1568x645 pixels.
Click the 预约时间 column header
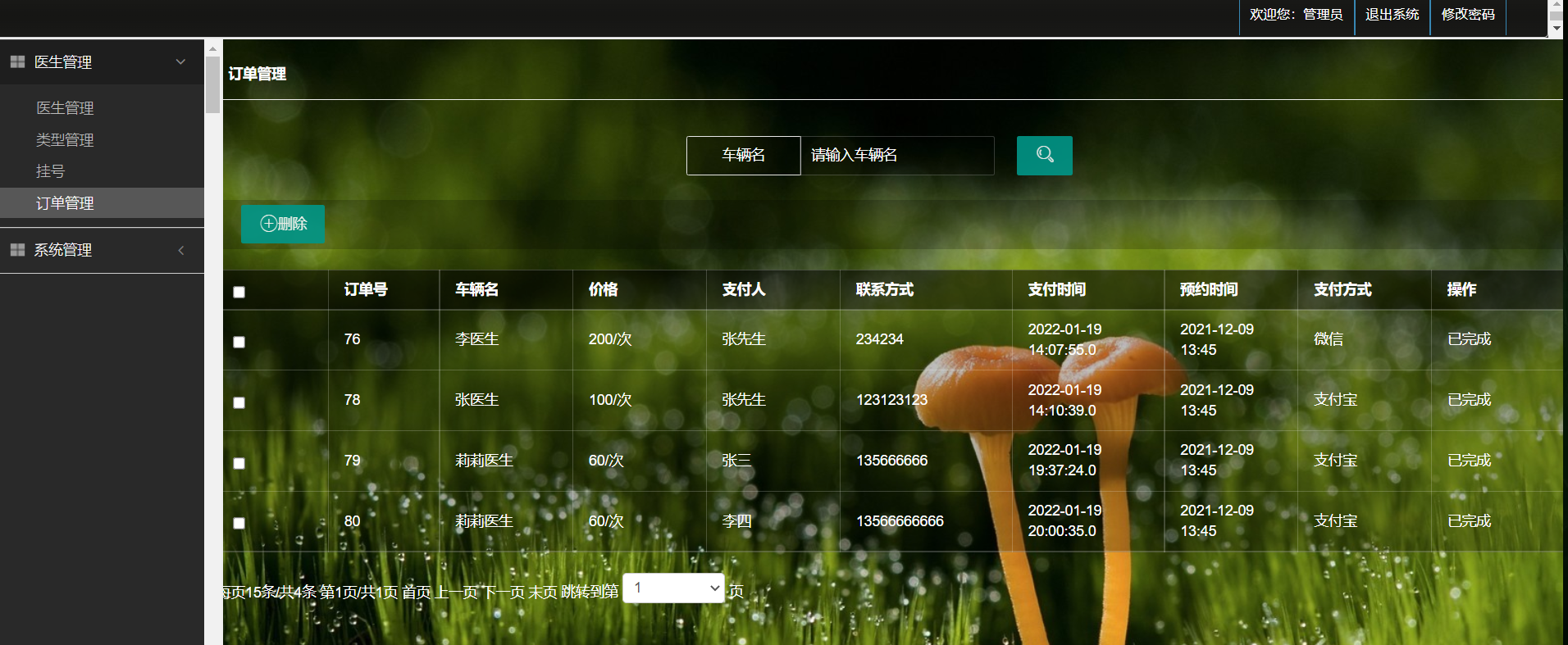(1209, 289)
